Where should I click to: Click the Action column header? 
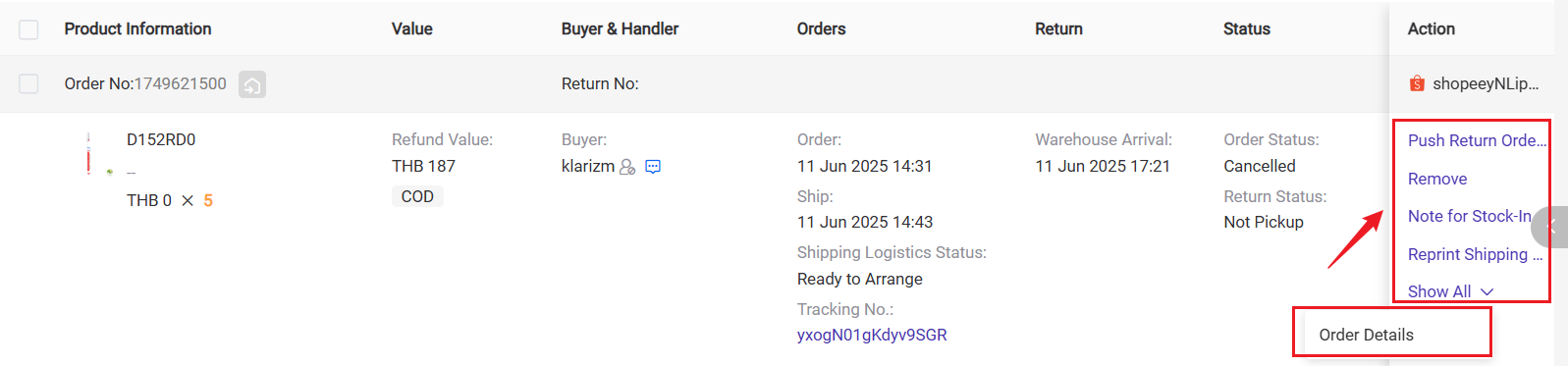[x=1431, y=29]
